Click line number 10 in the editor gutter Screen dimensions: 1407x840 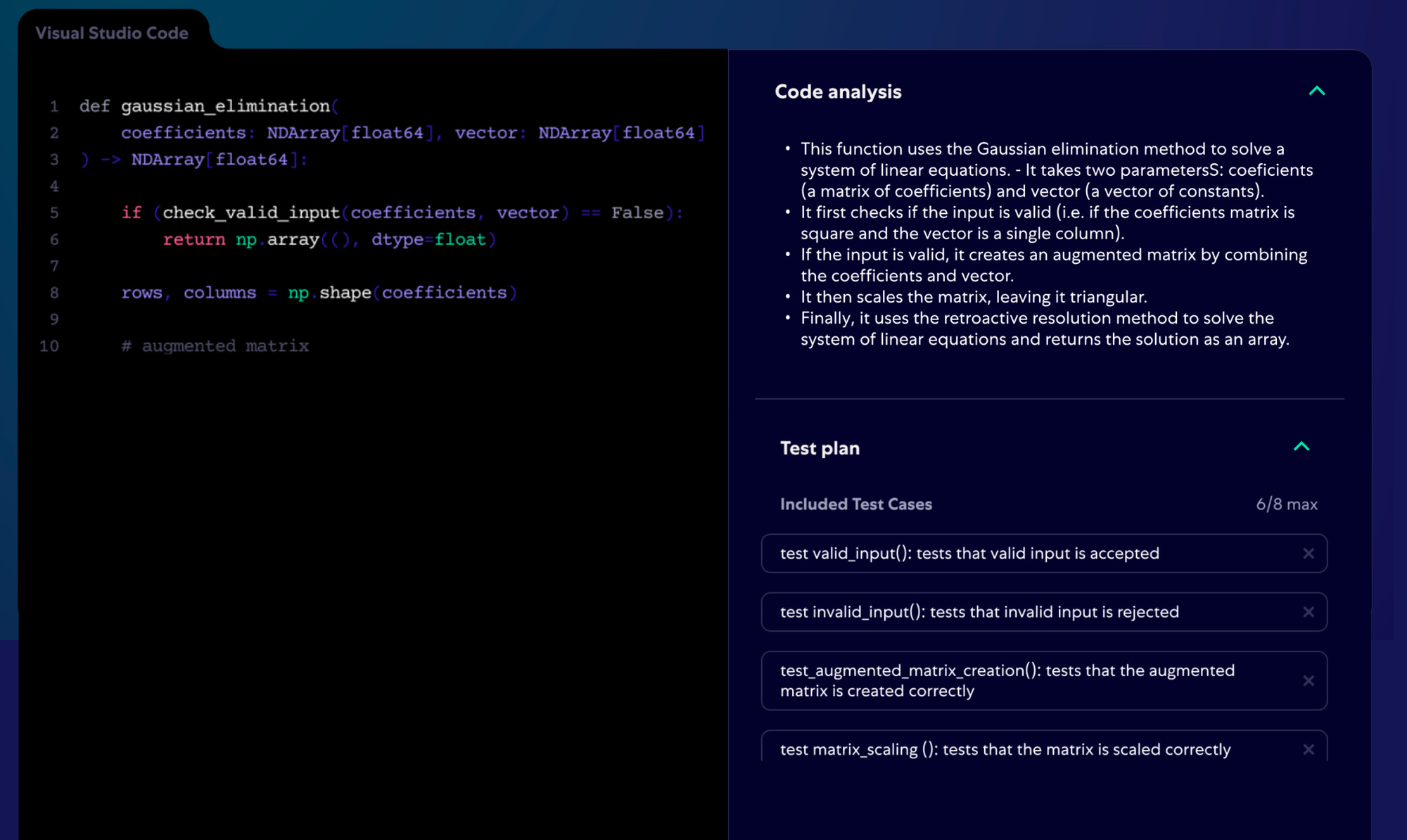[x=49, y=346]
